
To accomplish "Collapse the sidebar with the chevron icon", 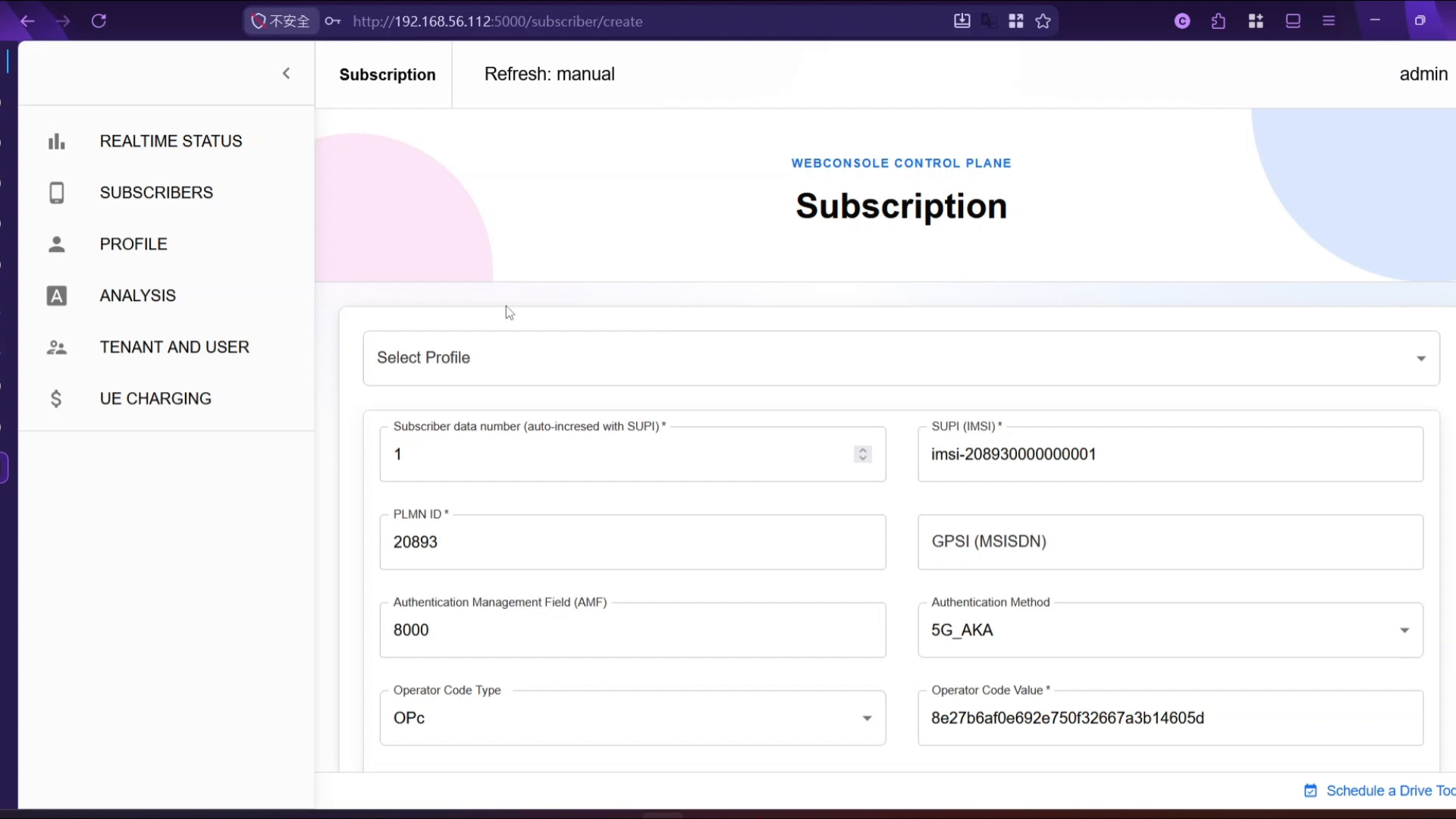I will 286,74.
